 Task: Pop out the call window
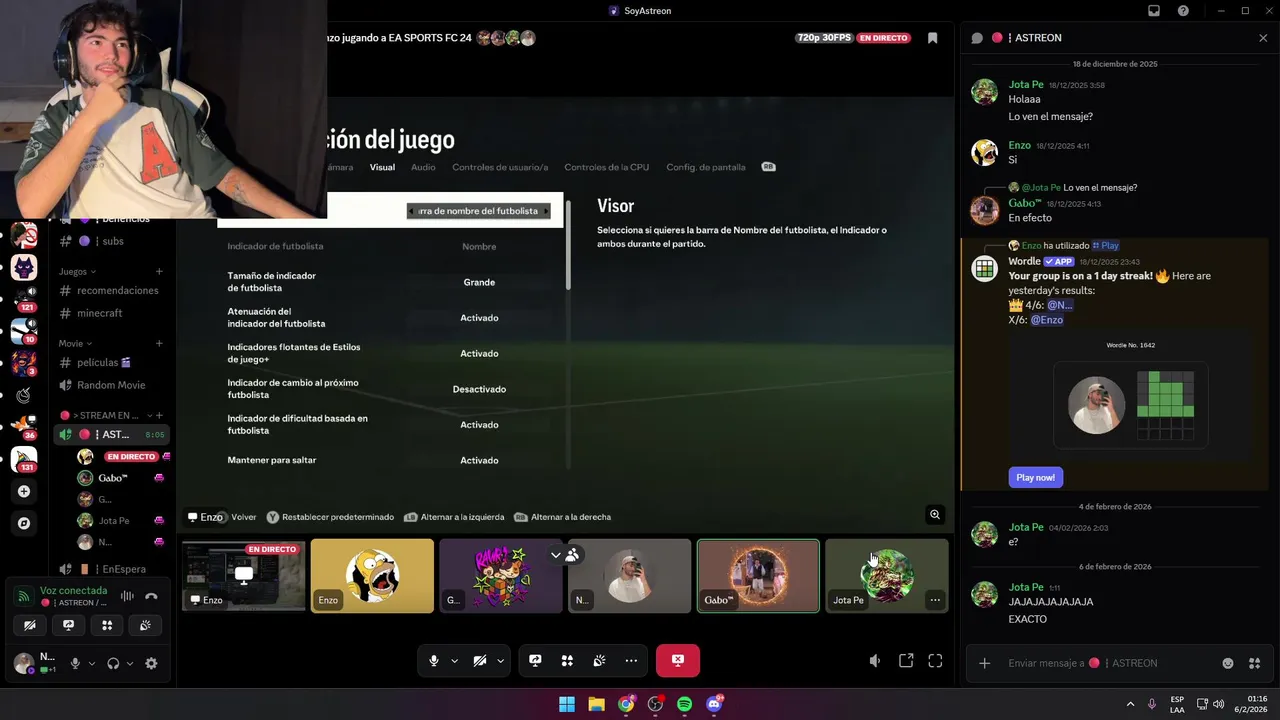(x=906, y=661)
